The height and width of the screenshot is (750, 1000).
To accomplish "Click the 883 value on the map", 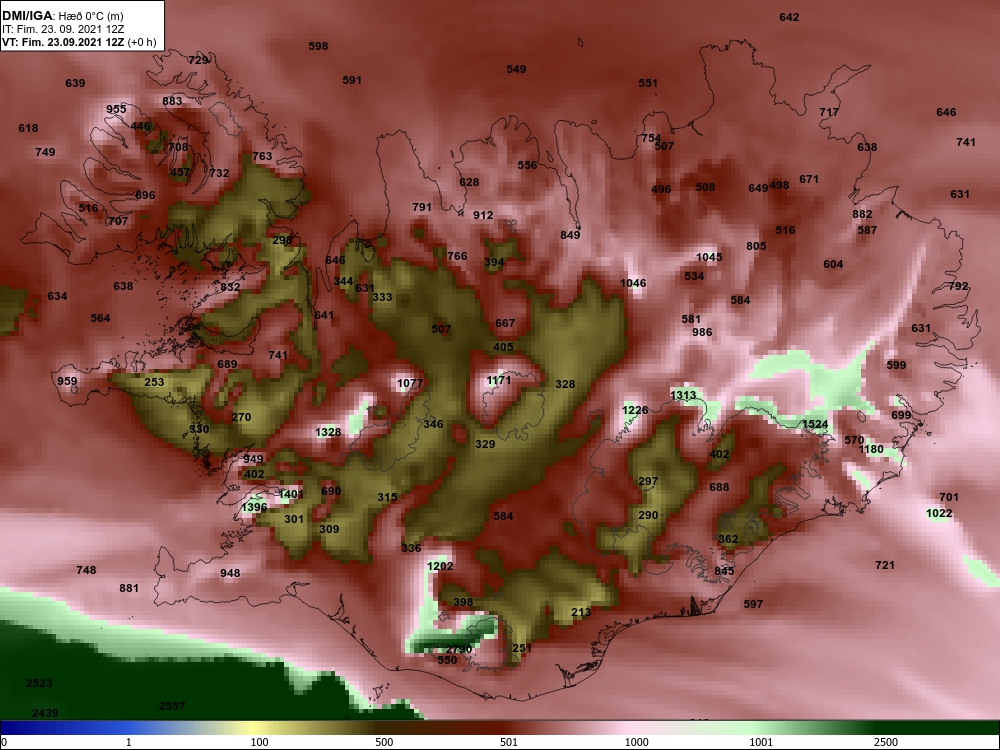I will (172, 101).
